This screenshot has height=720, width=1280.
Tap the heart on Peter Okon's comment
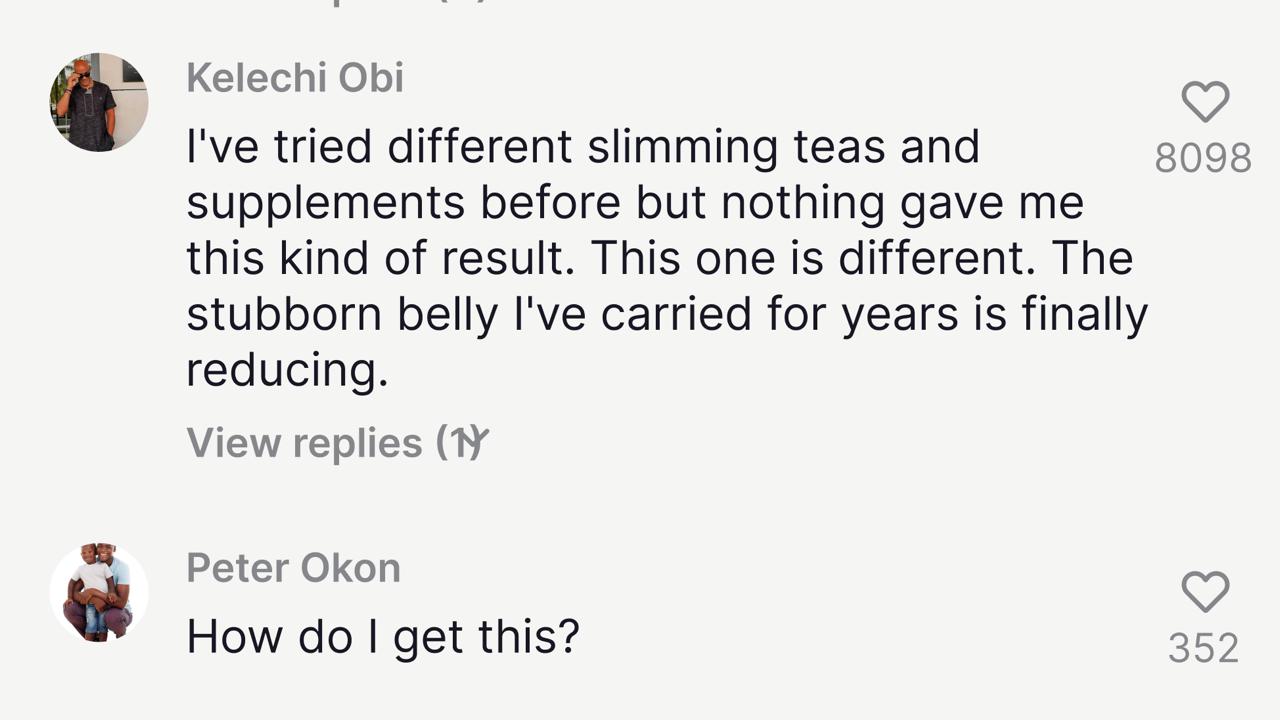pyautogui.click(x=1205, y=592)
